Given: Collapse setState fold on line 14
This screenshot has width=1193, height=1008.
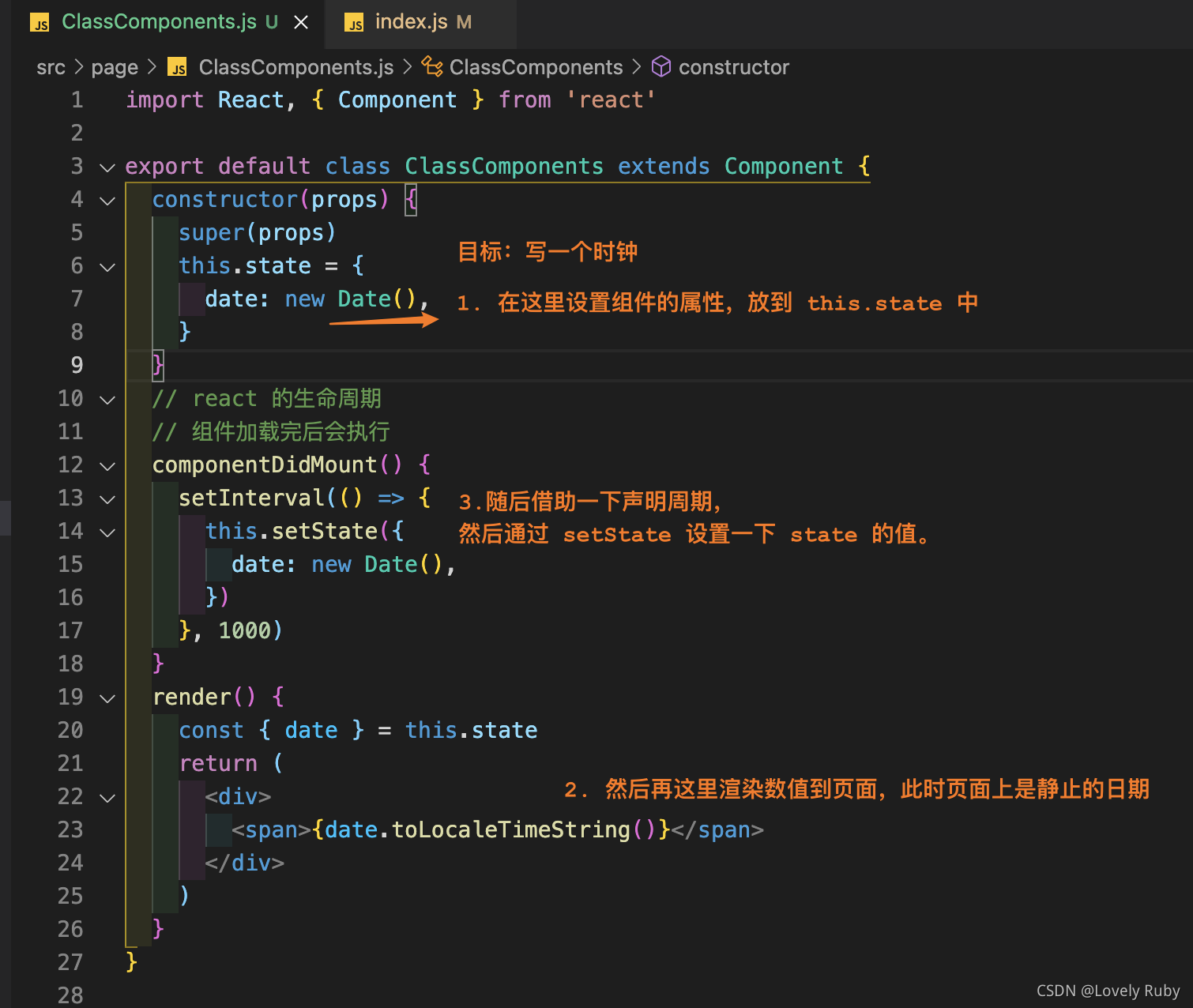Looking at the screenshot, I should point(107,532).
